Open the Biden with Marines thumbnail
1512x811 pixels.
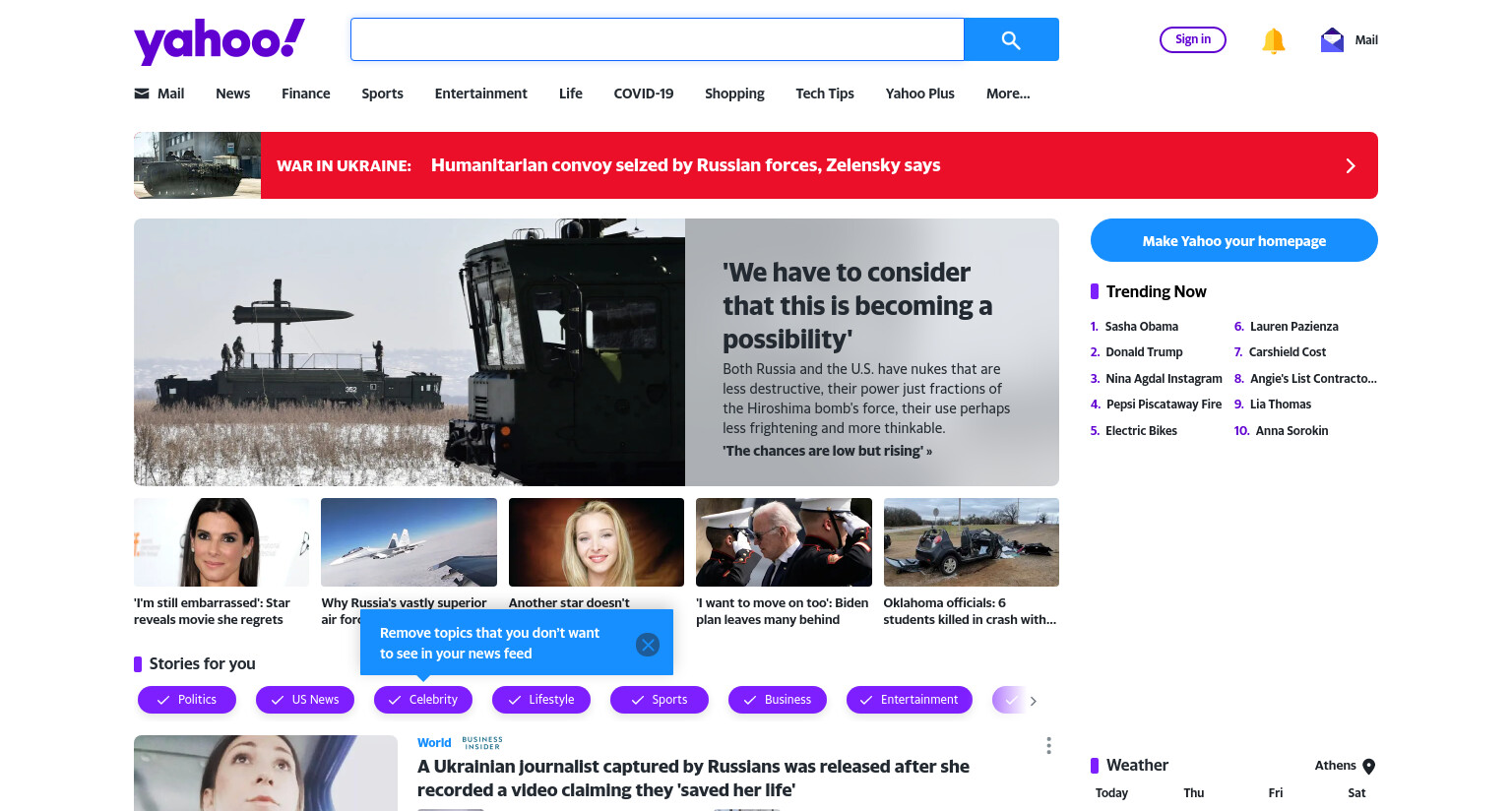[784, 542]
